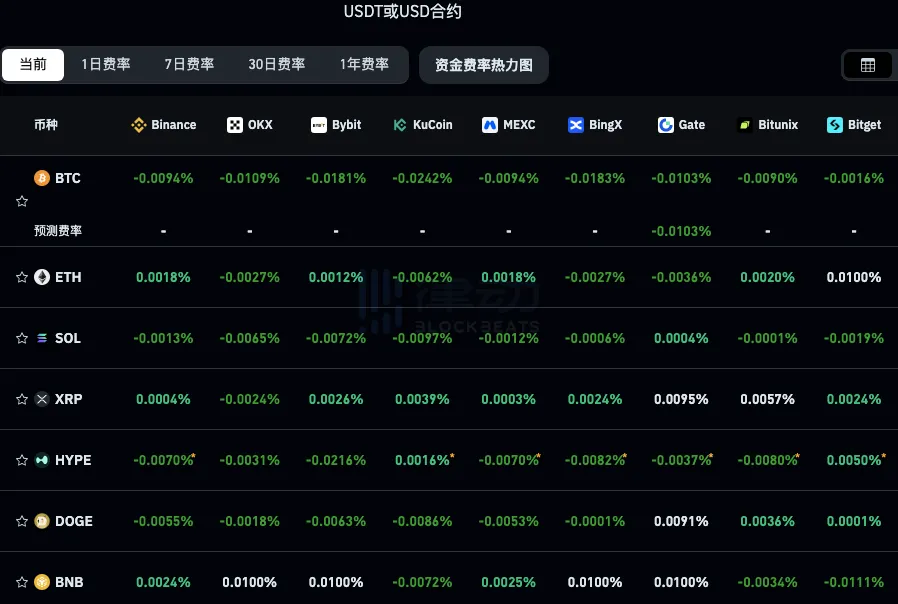Click the KuCoin exchange logo icon
Image resolution: width=898 pixels, height=604 pixels.
click(400, 125)
